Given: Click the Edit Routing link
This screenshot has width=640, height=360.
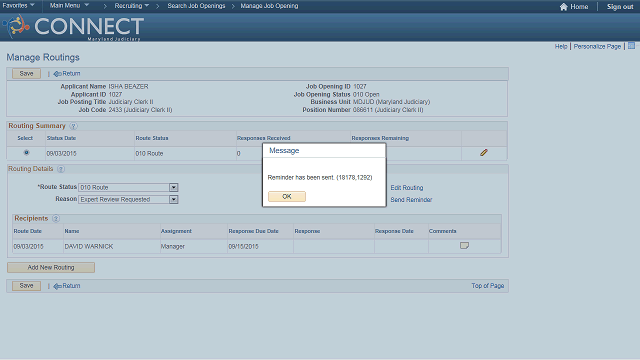Looking at the screenshot, I should tap(407, 188).
